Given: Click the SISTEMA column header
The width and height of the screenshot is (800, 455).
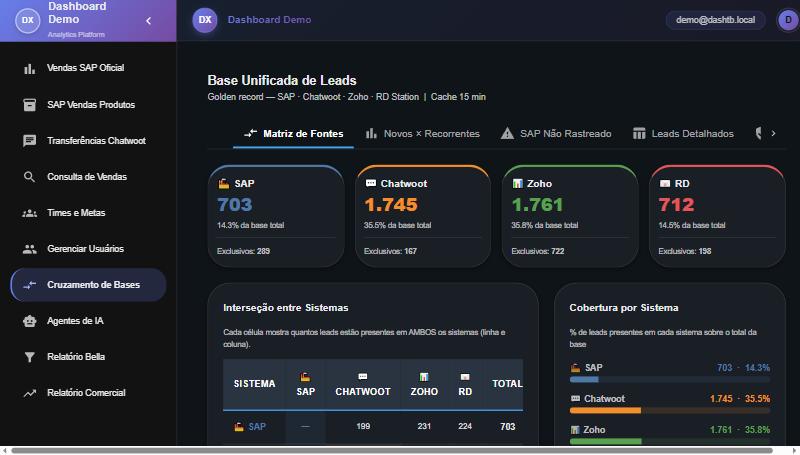Looking at the screenshot, I should [x=254, y=384].
